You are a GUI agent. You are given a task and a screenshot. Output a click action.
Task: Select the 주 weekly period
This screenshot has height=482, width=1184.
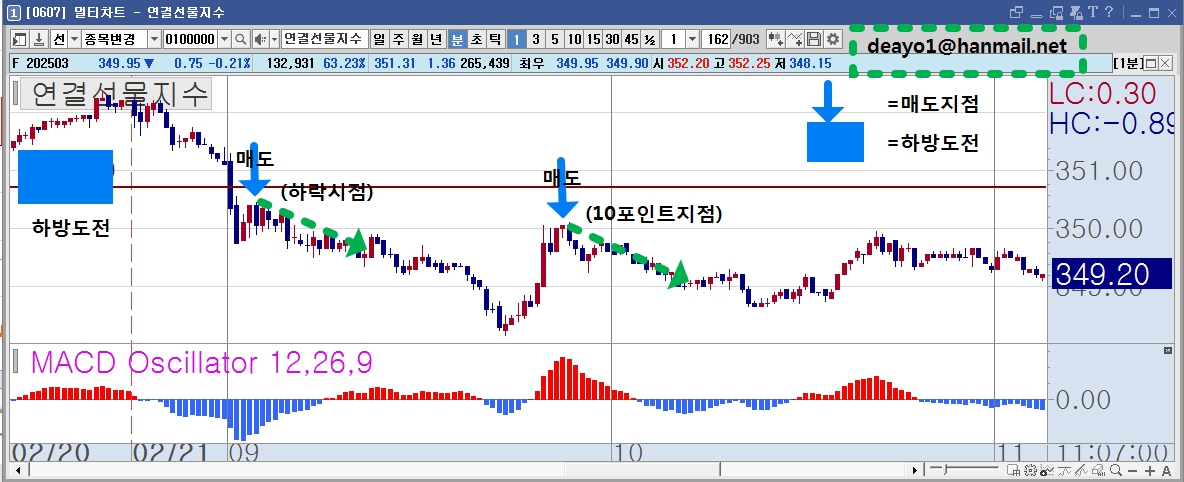[398, 39]
